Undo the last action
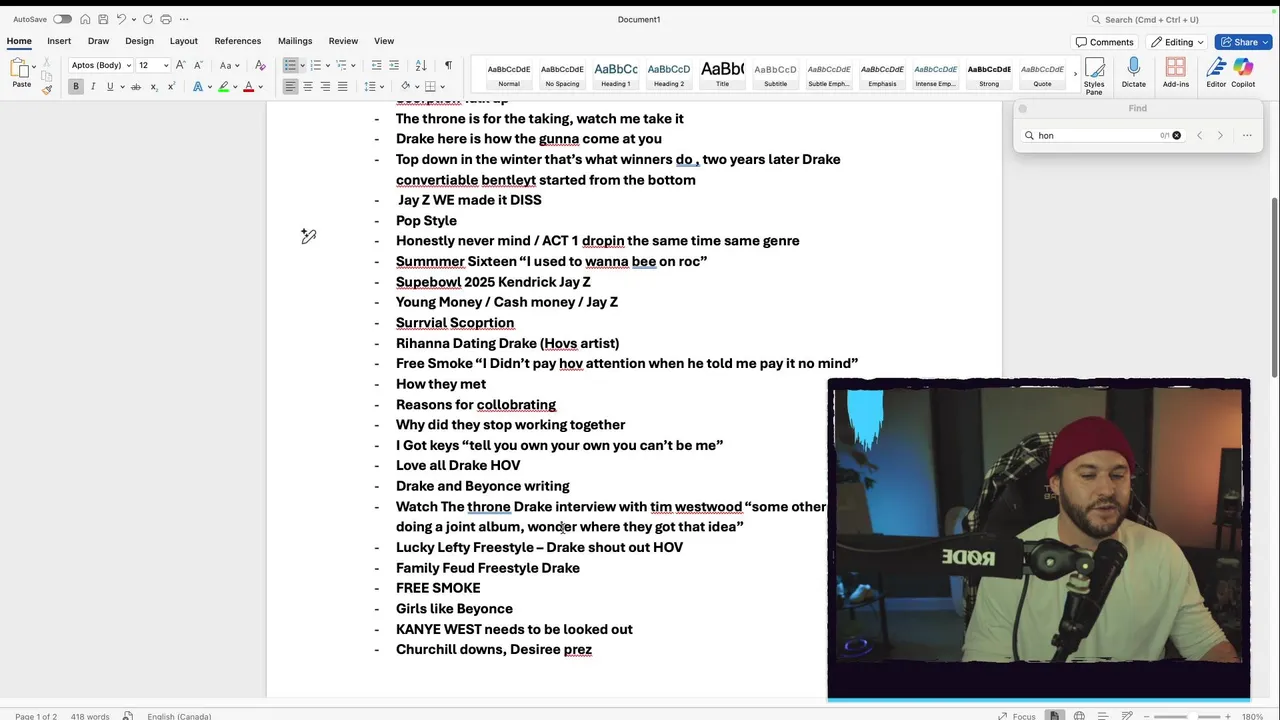Image resolution: width=1280 pixels, height=720 pixels. [121, 19]
